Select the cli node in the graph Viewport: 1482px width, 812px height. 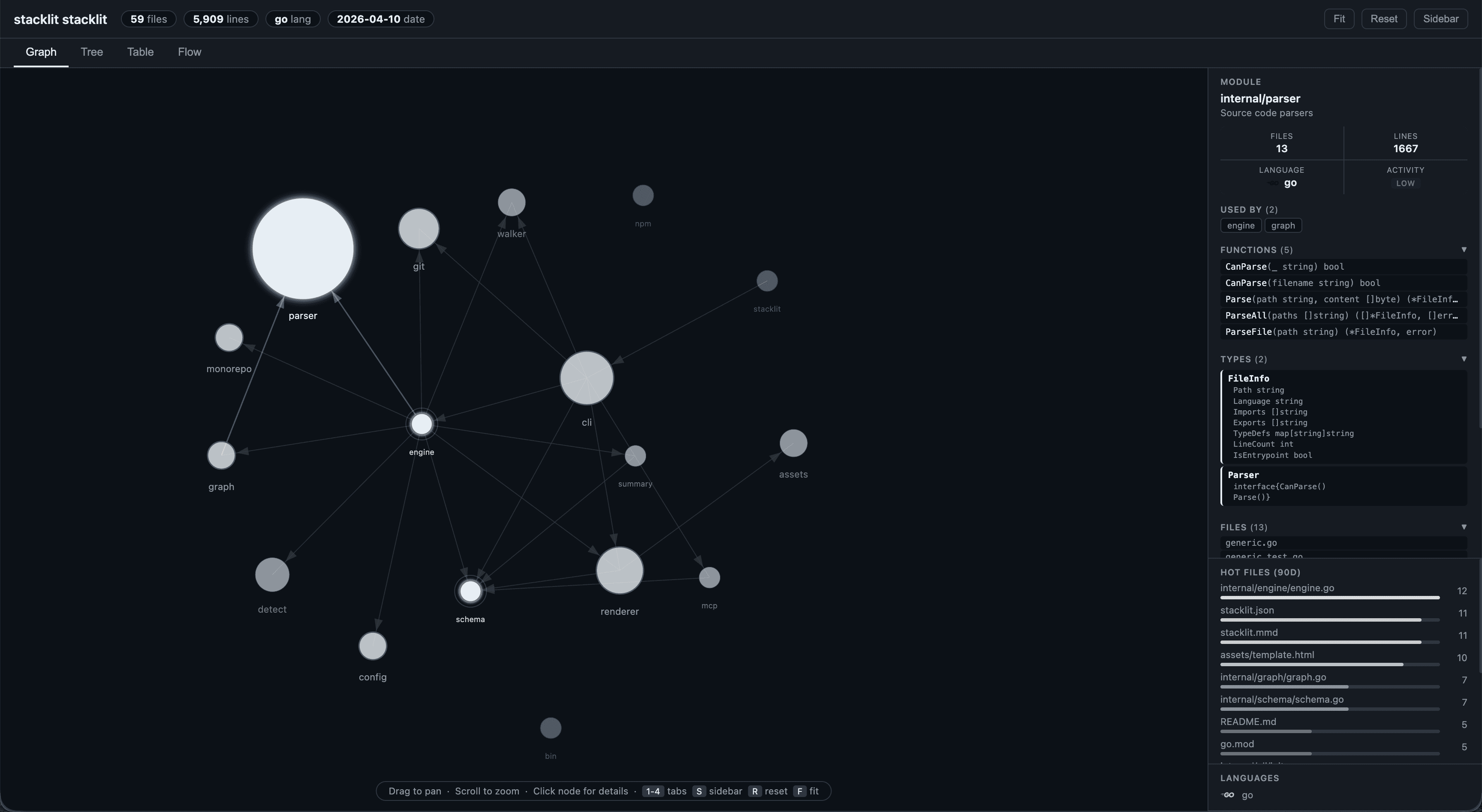[x=586, y=379]
